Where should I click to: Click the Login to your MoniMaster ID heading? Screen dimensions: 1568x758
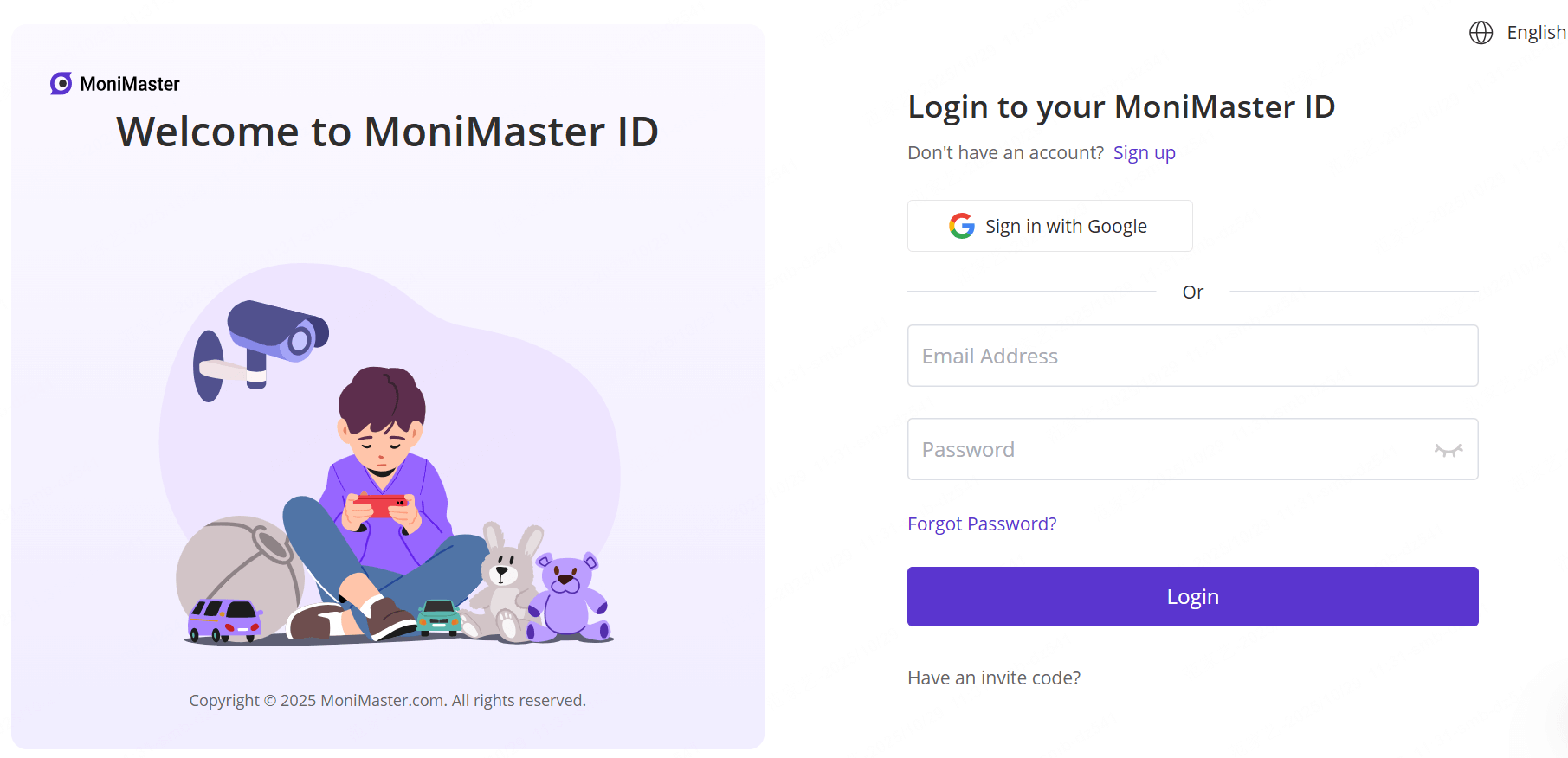click(x=1120, y=107)
